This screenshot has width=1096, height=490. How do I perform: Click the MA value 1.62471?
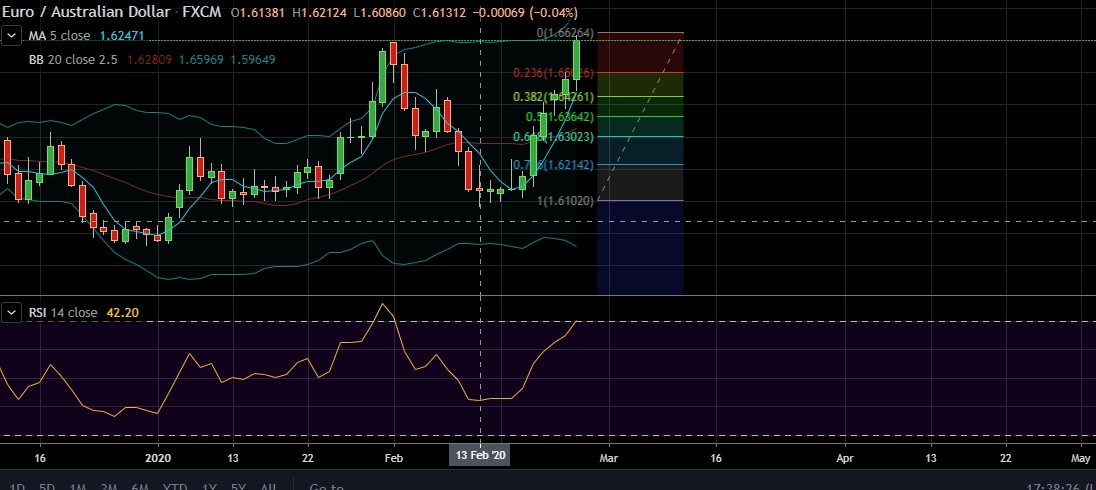[122, 36]
